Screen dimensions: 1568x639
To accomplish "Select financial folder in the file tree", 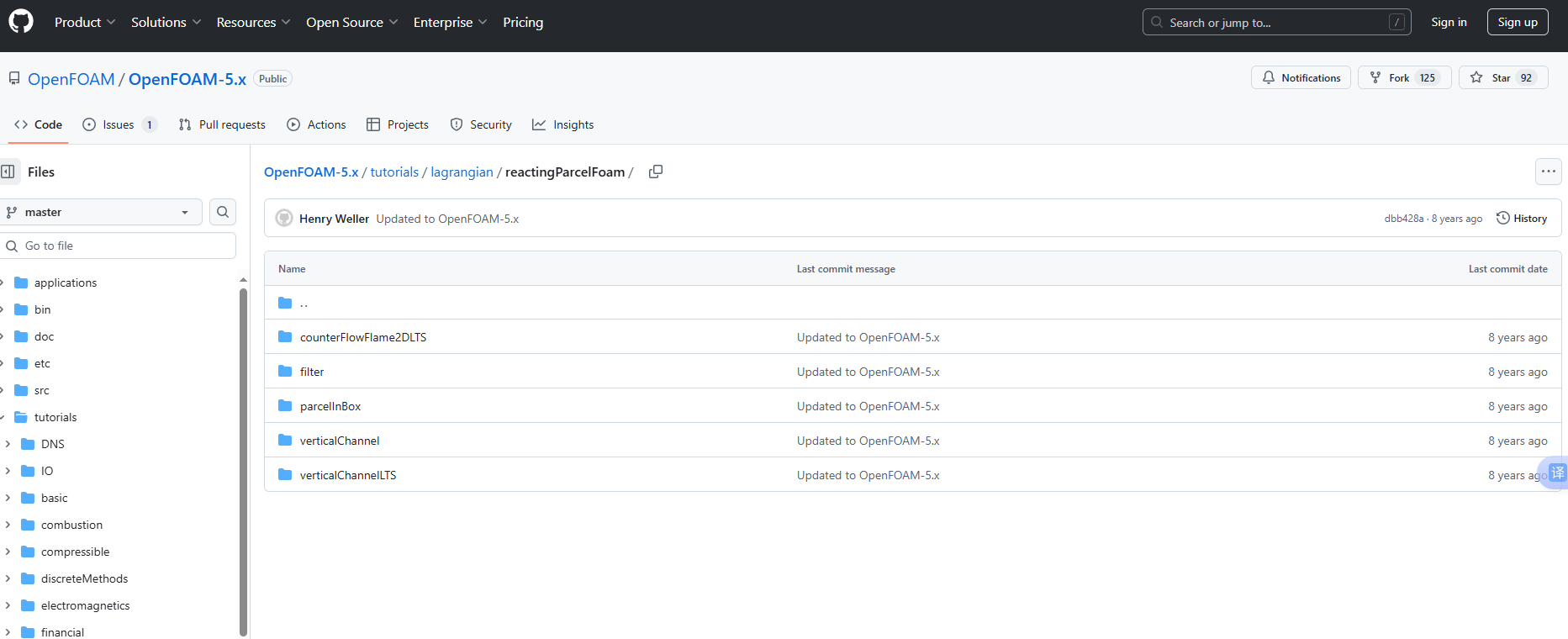I will click(62, 632).
